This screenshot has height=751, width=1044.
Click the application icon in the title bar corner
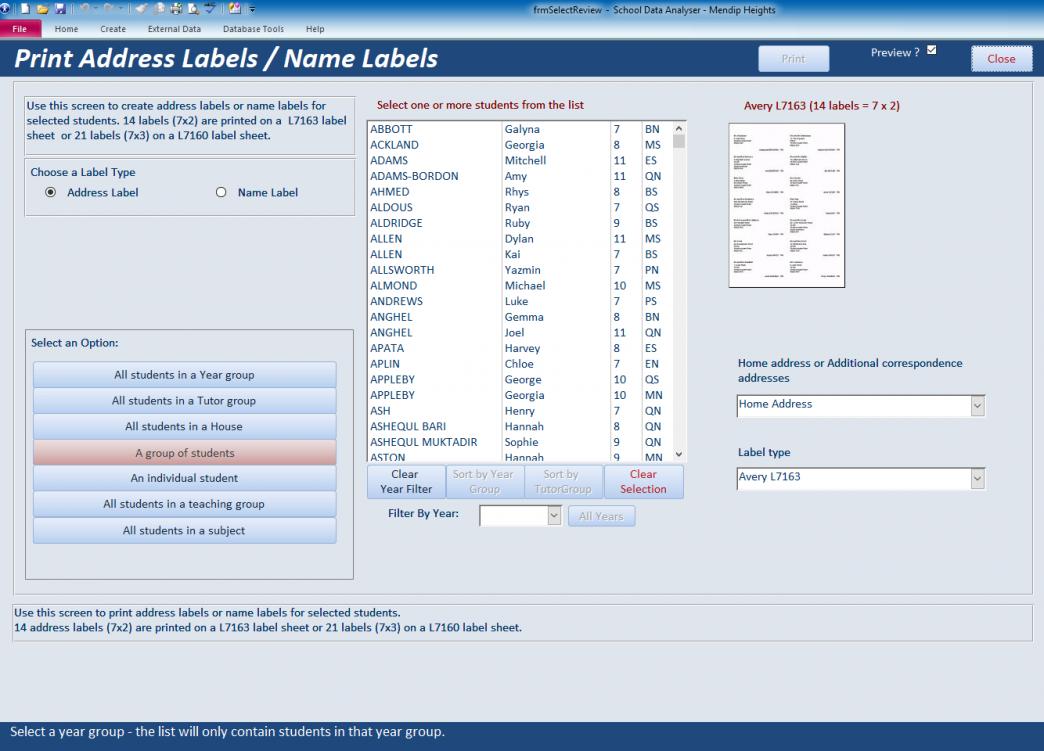[5, 9]
